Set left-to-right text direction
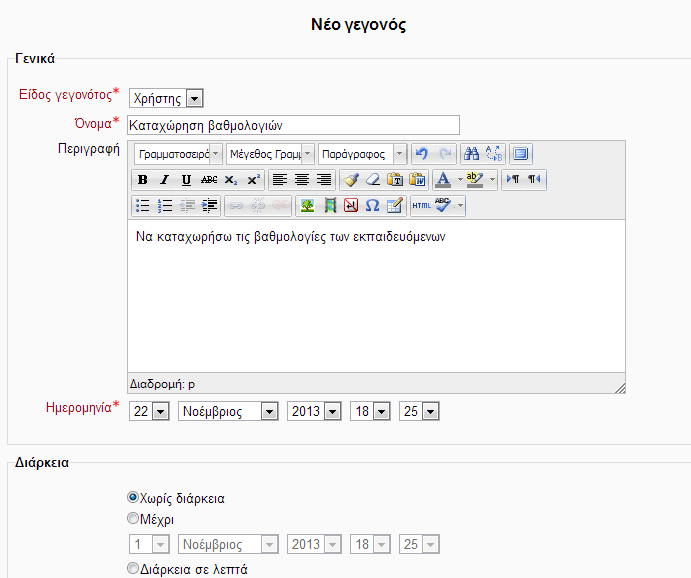 pyautogui.click(x=513, y=180)
